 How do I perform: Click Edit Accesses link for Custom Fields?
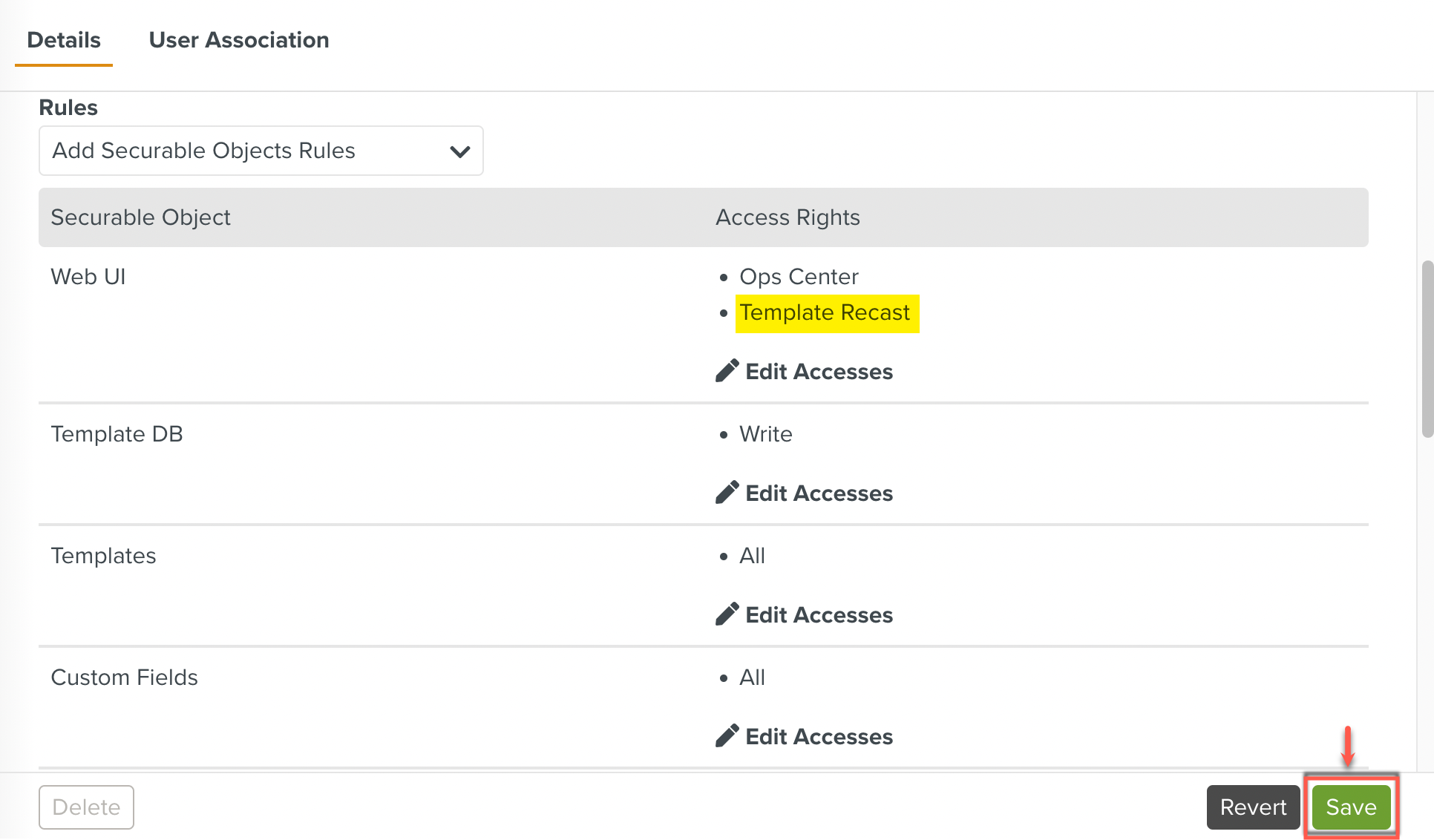pyautogui.click(x=819, y=736)
